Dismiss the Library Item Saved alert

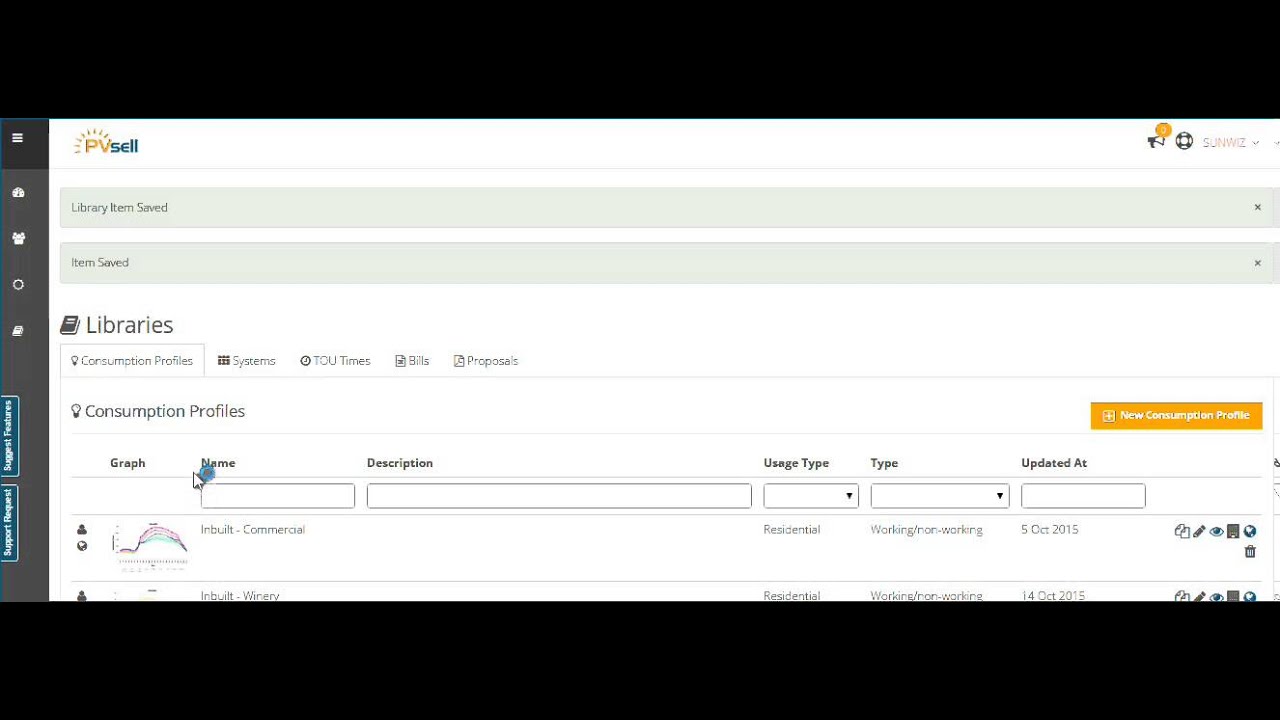1257,207
